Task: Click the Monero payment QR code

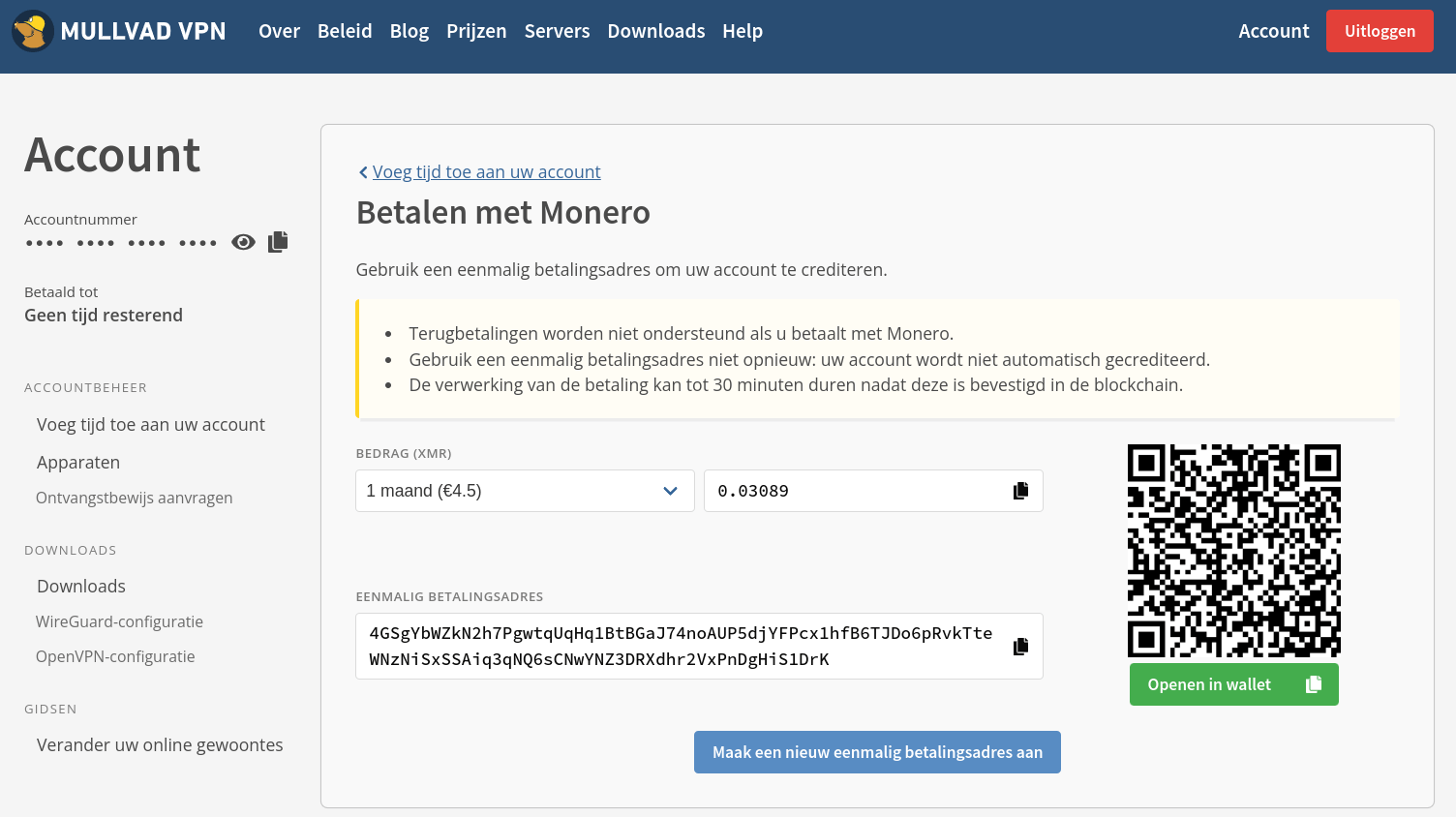Action: (x=1234, y=551)
